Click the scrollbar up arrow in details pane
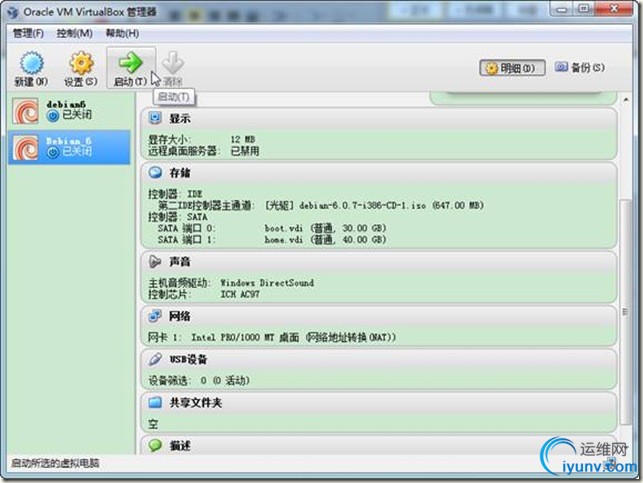This screenshot has height=483, width=643. click(x=626, y=100)
